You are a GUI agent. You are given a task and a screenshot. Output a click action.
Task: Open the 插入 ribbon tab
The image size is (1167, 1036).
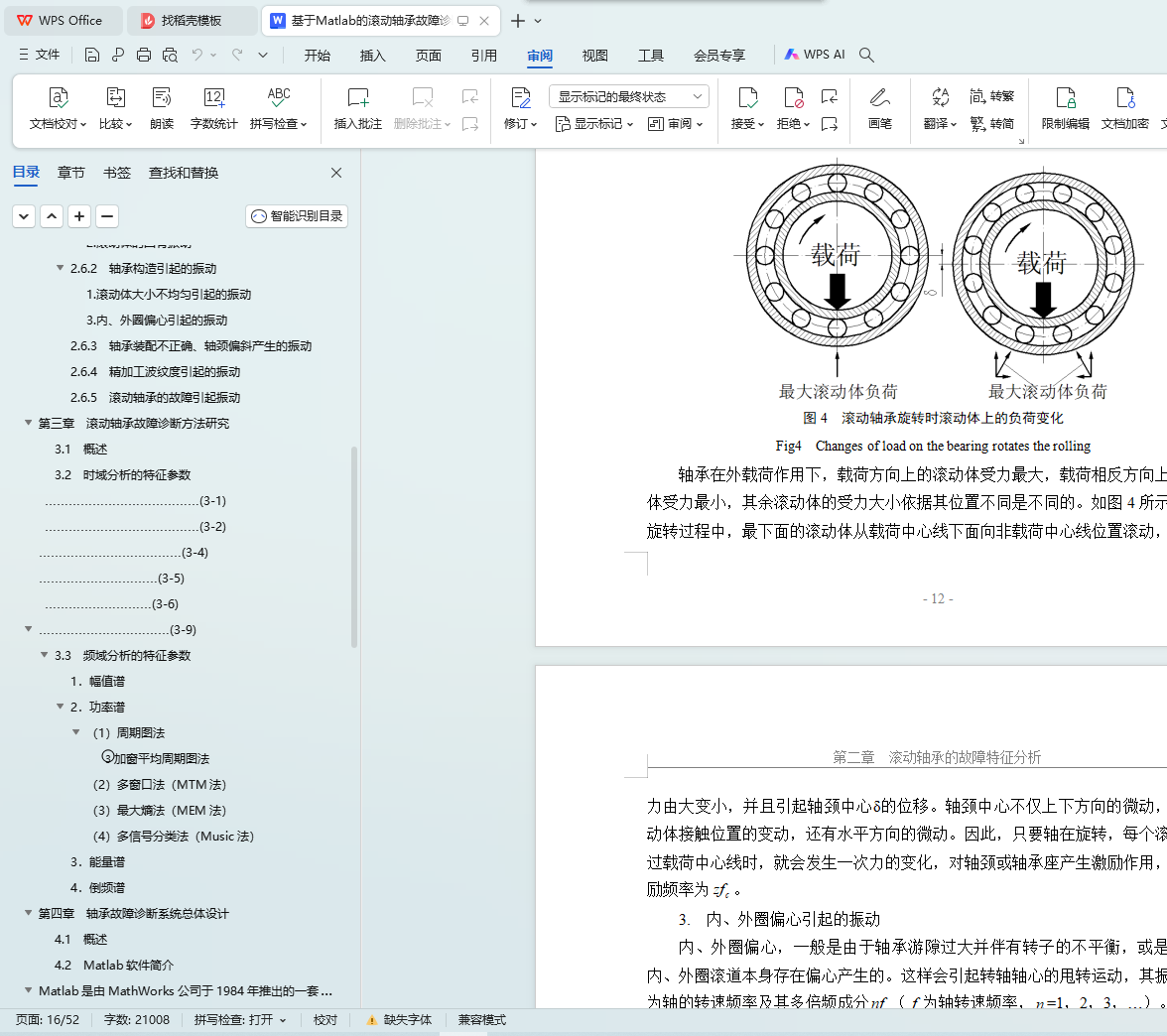373,56
